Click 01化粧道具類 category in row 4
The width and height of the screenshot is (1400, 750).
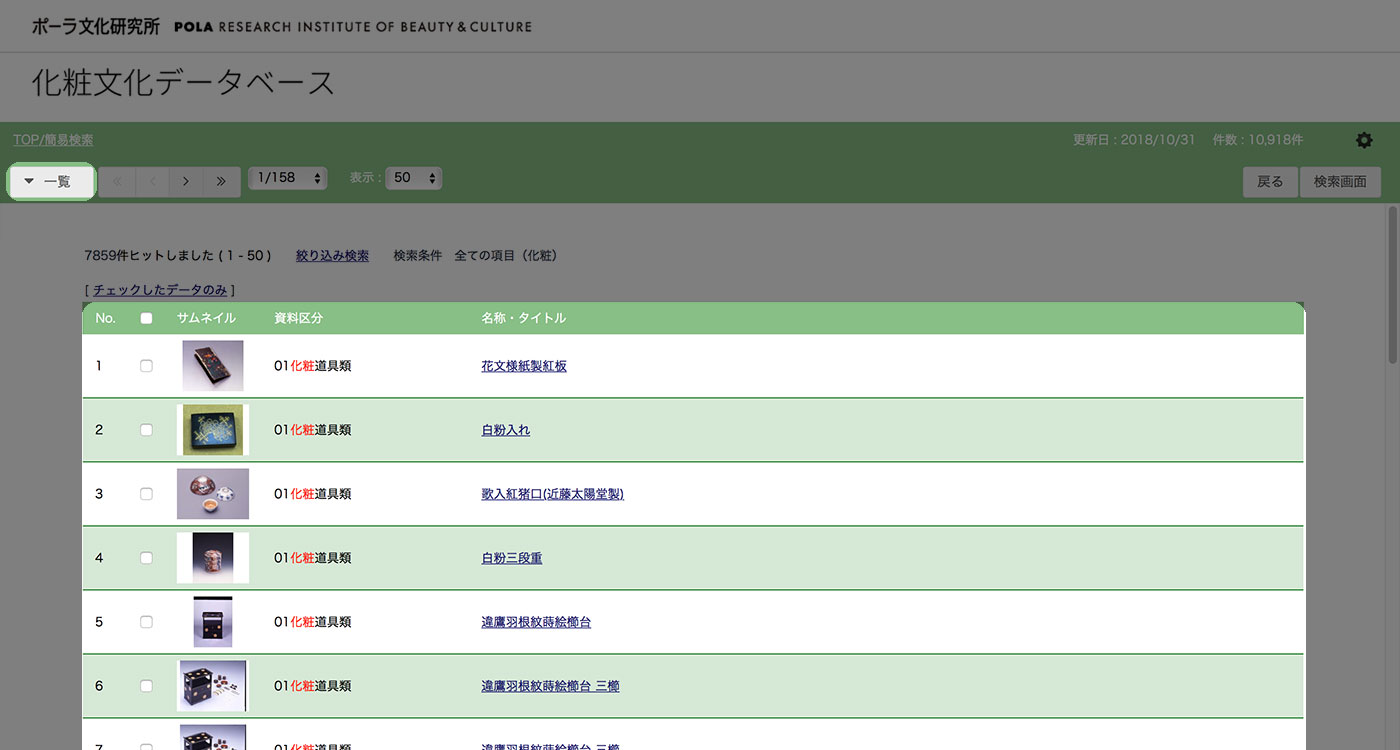pyautogui.click(x=312, y=558)
